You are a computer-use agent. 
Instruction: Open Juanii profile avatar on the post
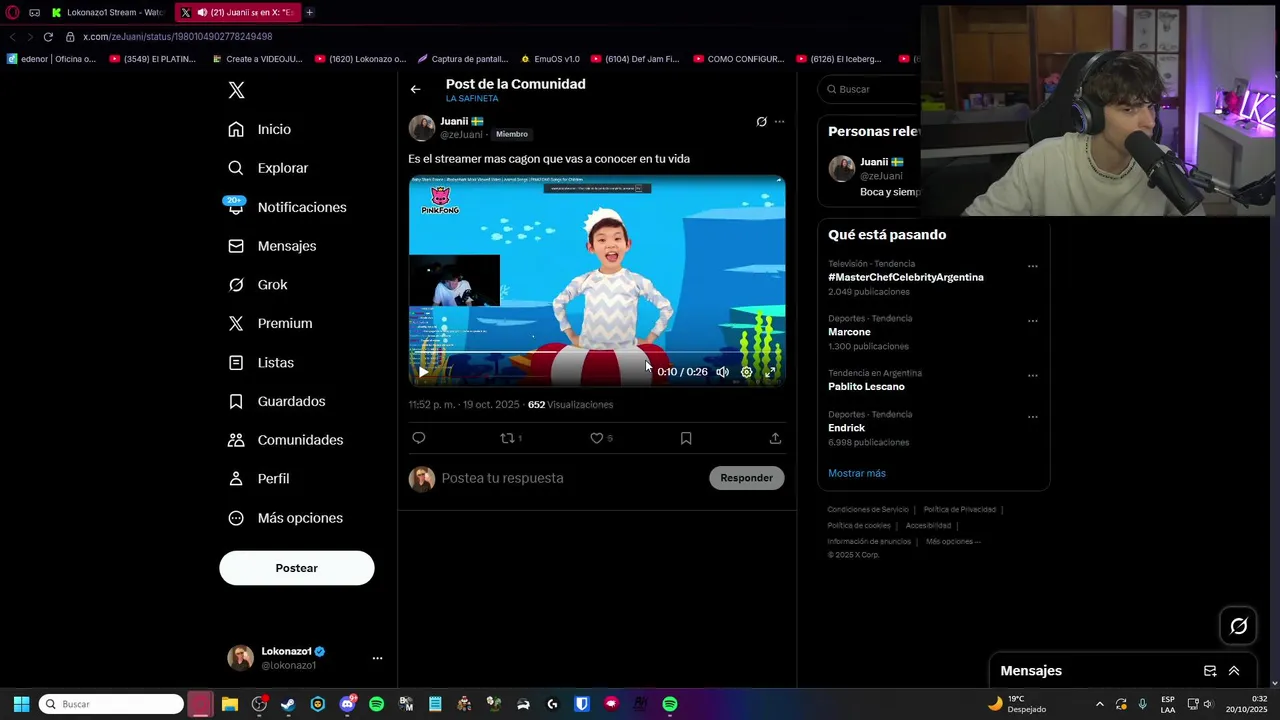421,128
